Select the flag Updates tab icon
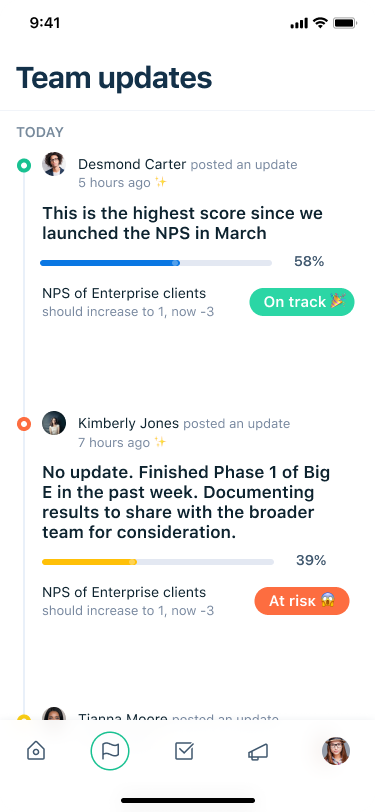Viewport: 375px width, 812px height. pyautogui.click(x=110, y=750)
